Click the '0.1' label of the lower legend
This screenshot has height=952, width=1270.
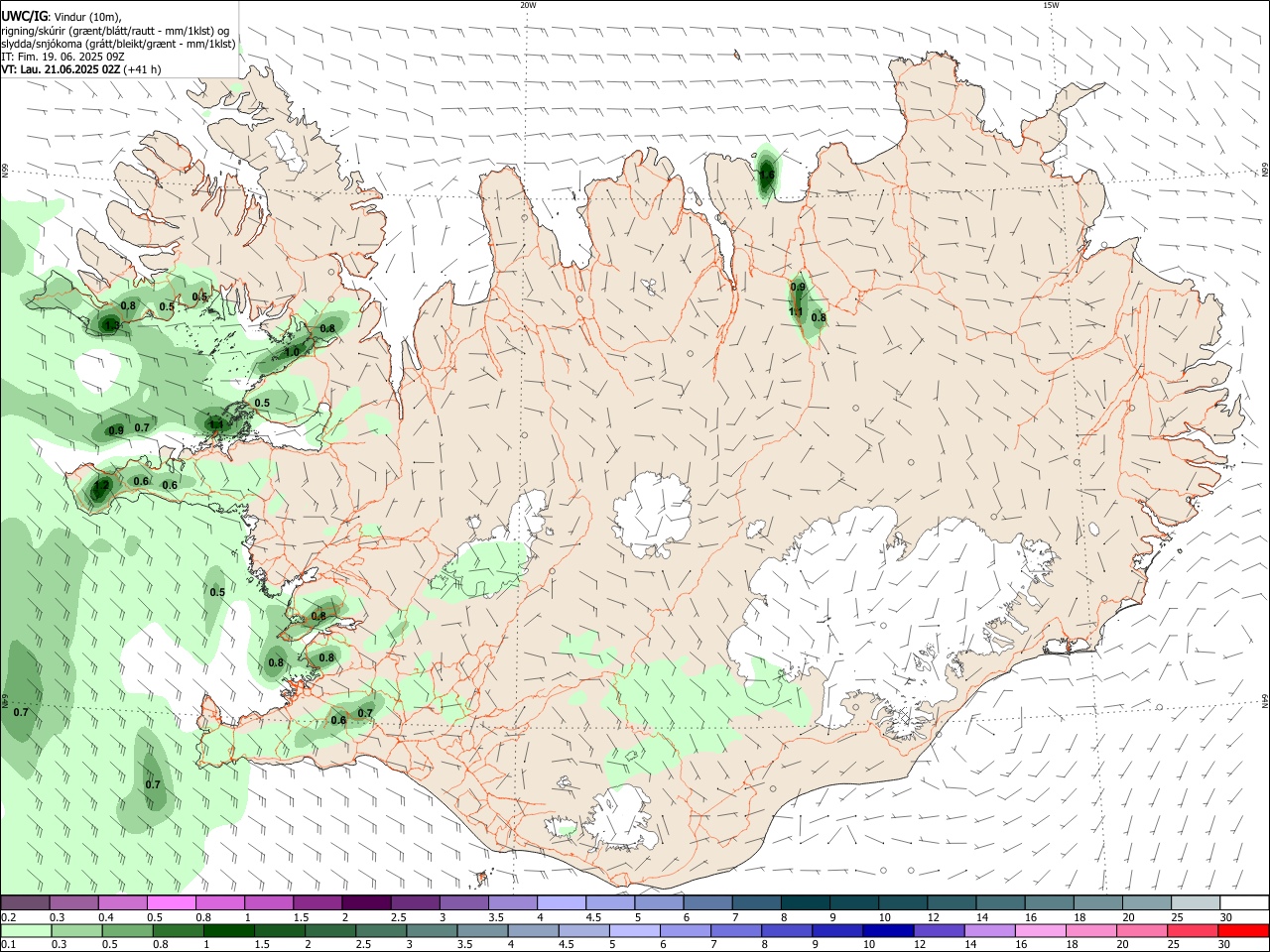[x=8, y=945]
